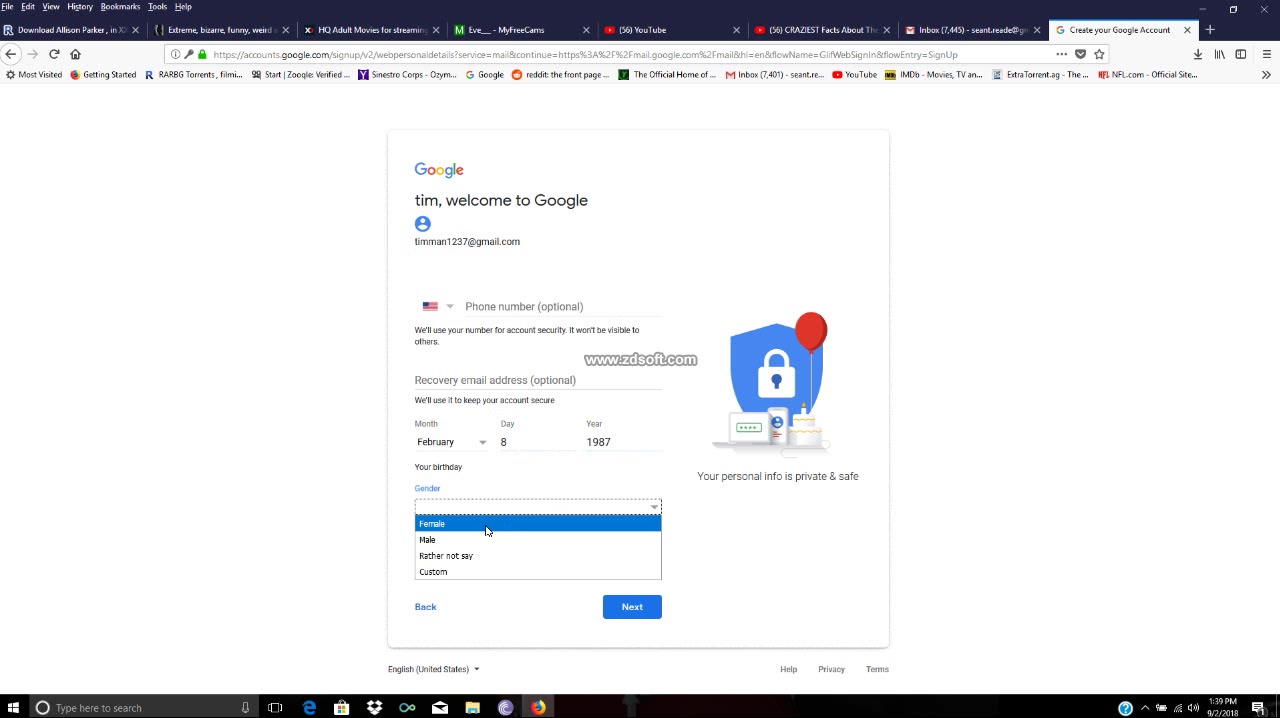Open the Library icon in the toolbar
This screenshot has height=718, width=1280.
click(1219, 54)
